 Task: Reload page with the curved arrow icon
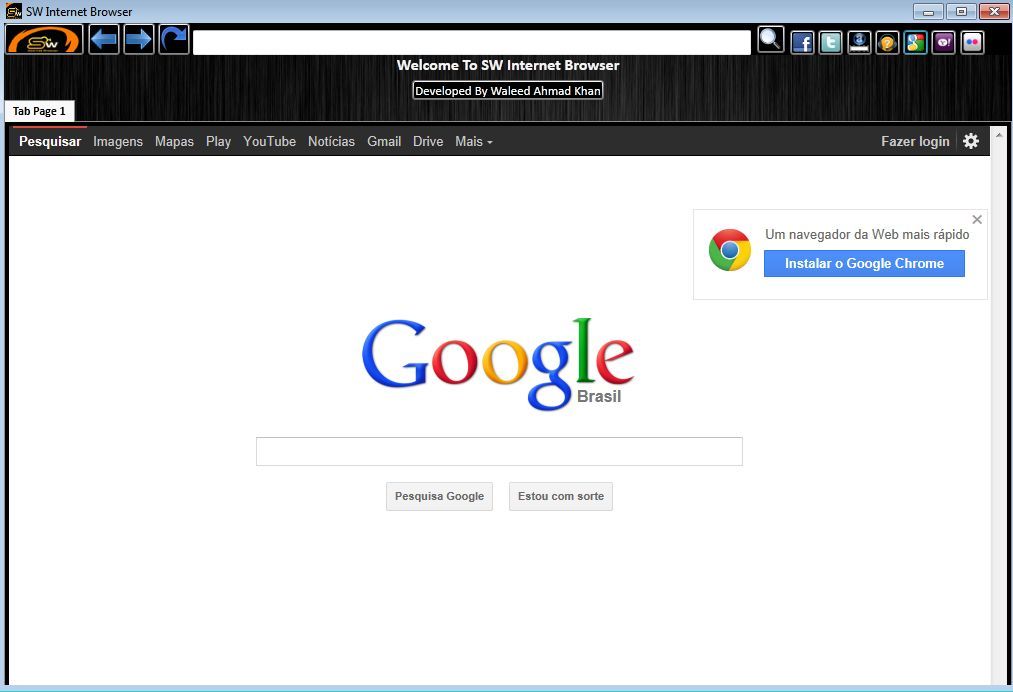(174, 40)
